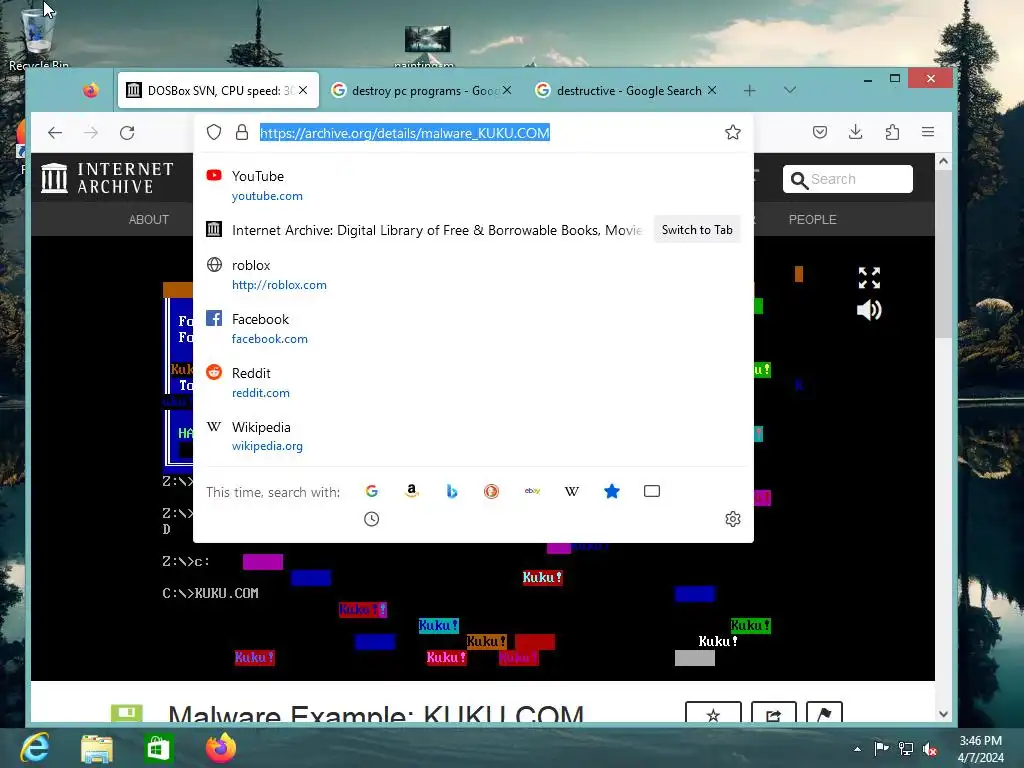The image size is (1024, 768).
Task: Open search settings gear icon
Action: tap(733, 519)
